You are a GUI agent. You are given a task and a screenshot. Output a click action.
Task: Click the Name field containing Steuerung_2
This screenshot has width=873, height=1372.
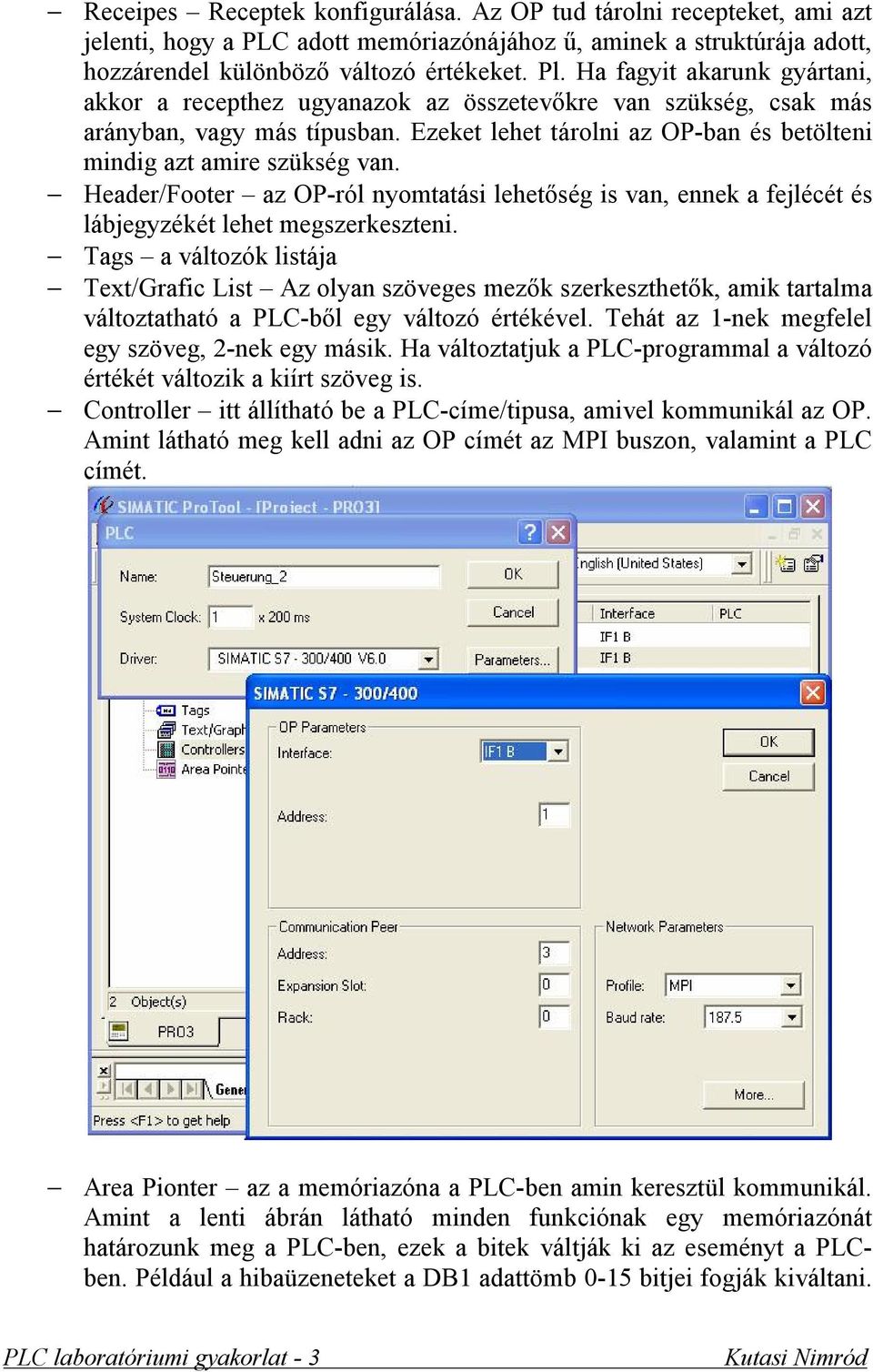coord(325,577)
